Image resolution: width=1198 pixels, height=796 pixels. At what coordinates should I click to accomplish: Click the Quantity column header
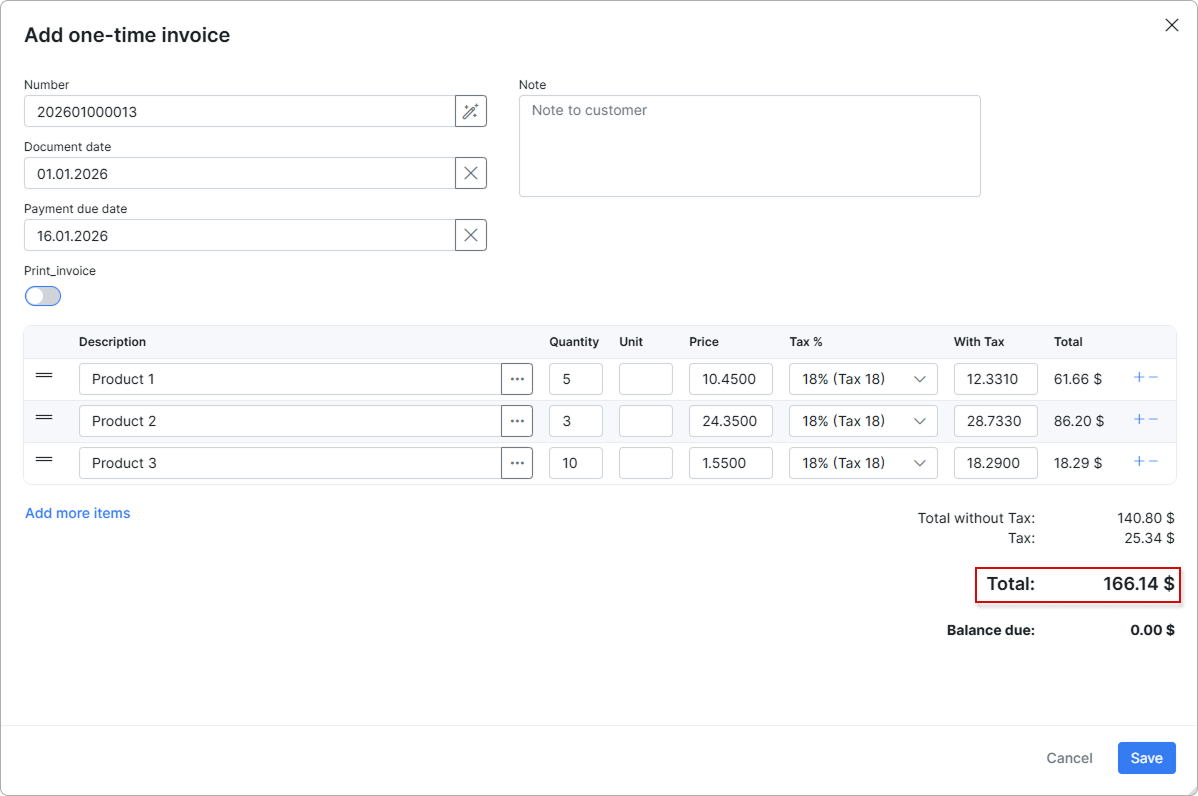(x=574, y=341)
